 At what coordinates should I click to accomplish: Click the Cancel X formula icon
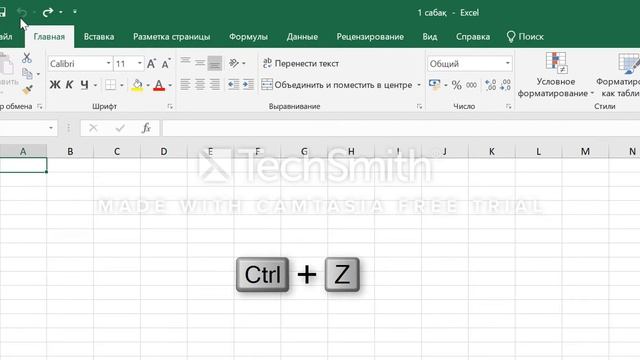click(x=93, y=128)
